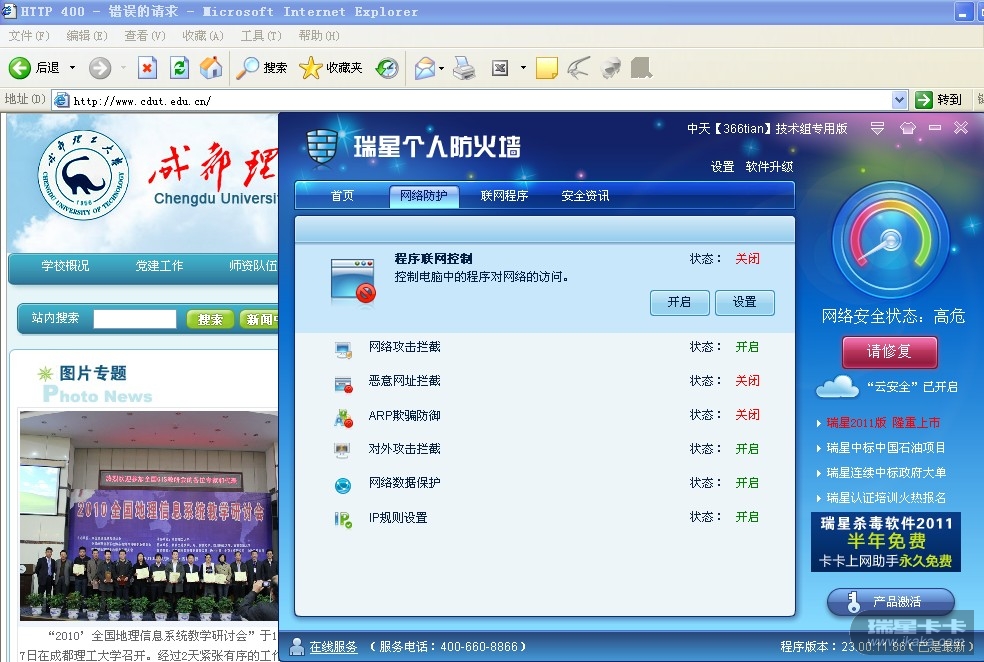Click the program network control icon
984x662 pixels.
(353, 280)
